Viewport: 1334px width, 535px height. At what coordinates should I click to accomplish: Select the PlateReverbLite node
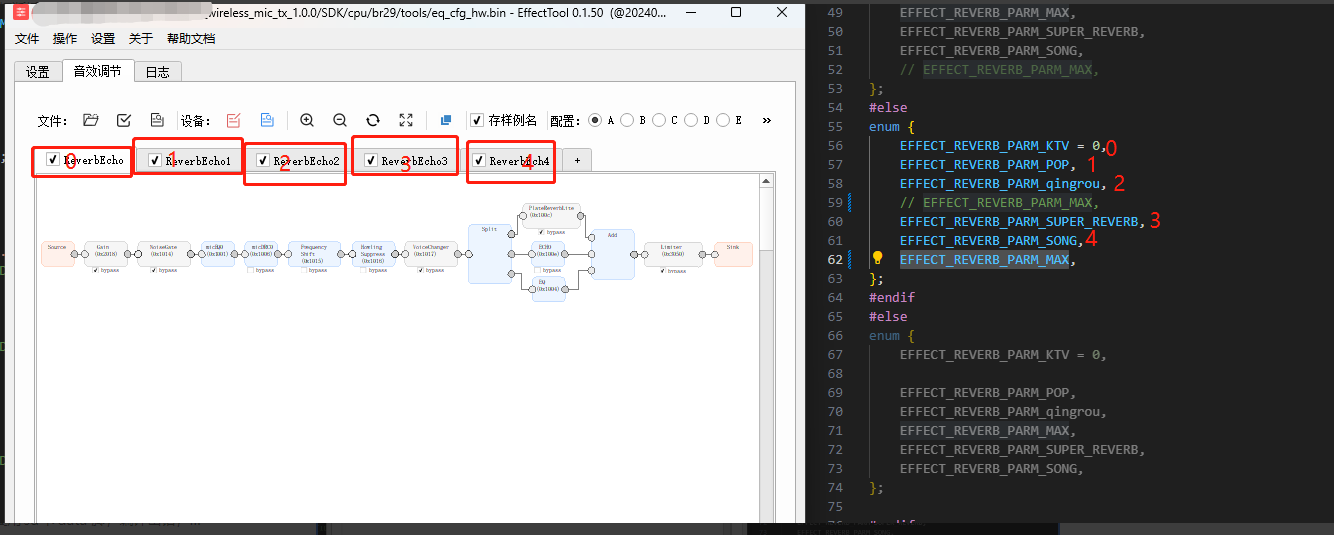point(551,215)
